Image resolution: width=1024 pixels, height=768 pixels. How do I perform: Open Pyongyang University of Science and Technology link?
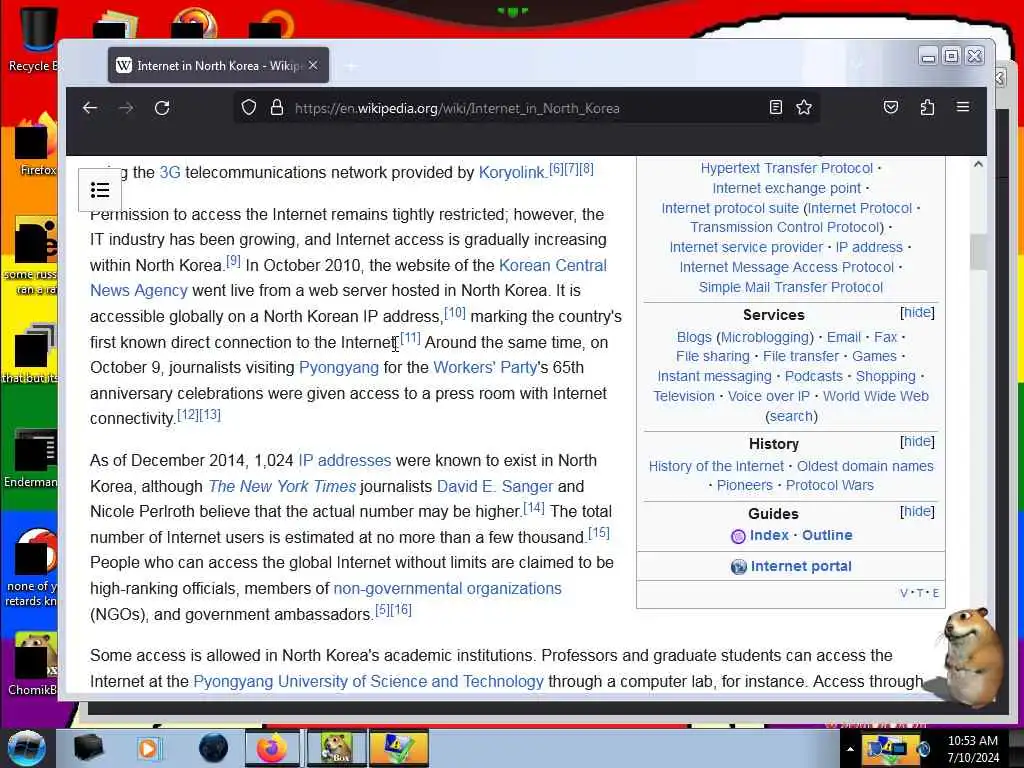point(368,681)
